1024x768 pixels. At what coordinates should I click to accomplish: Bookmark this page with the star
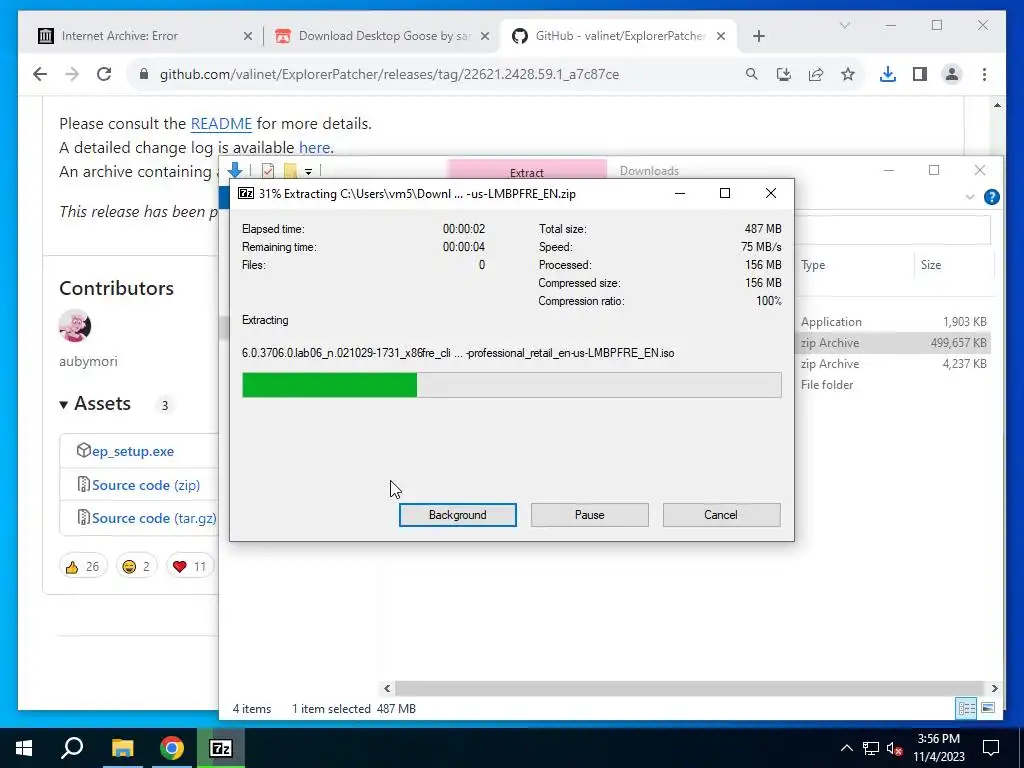[848, 74]
